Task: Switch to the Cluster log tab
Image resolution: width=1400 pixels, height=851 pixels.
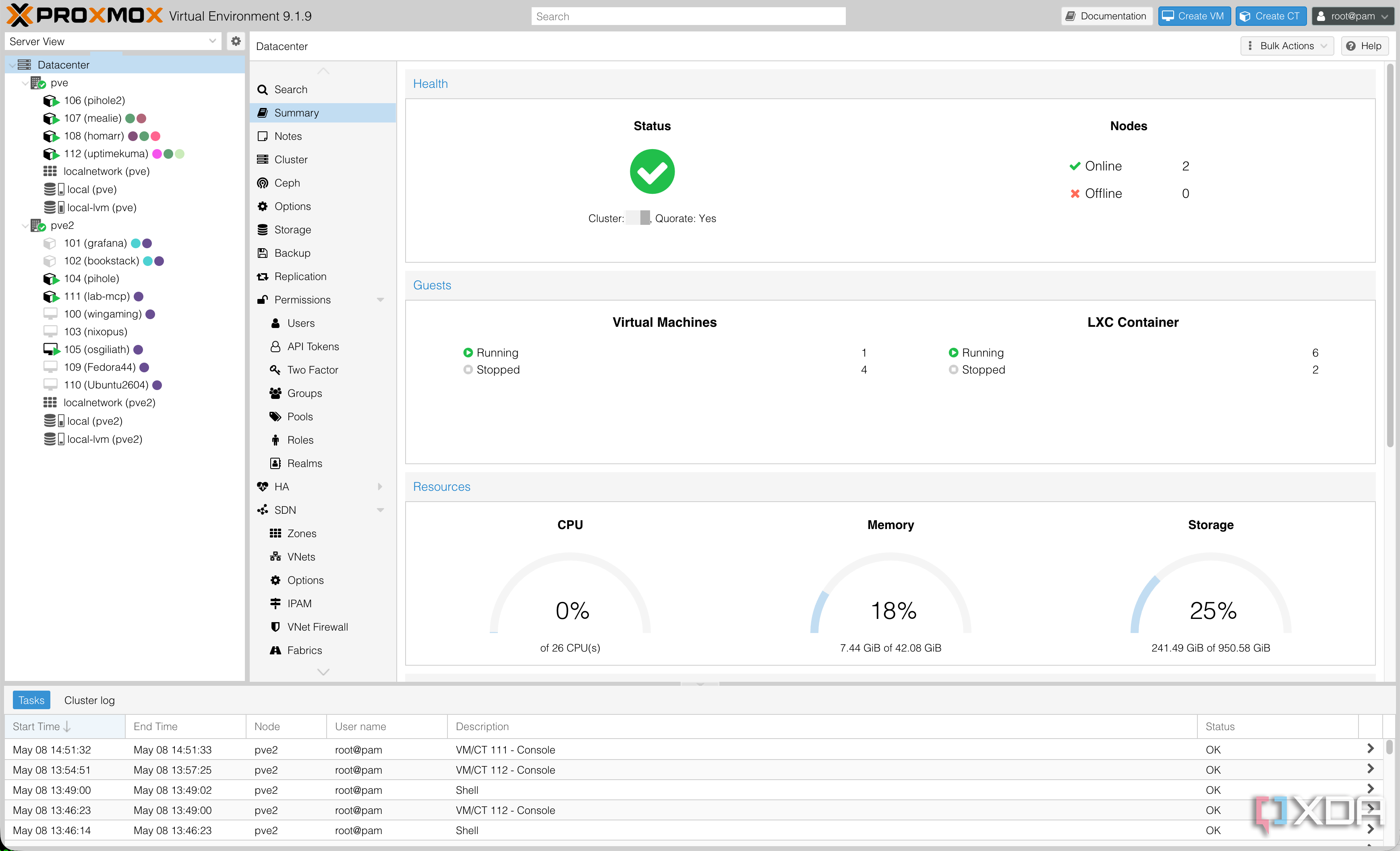Action: [x=89, y=700]
